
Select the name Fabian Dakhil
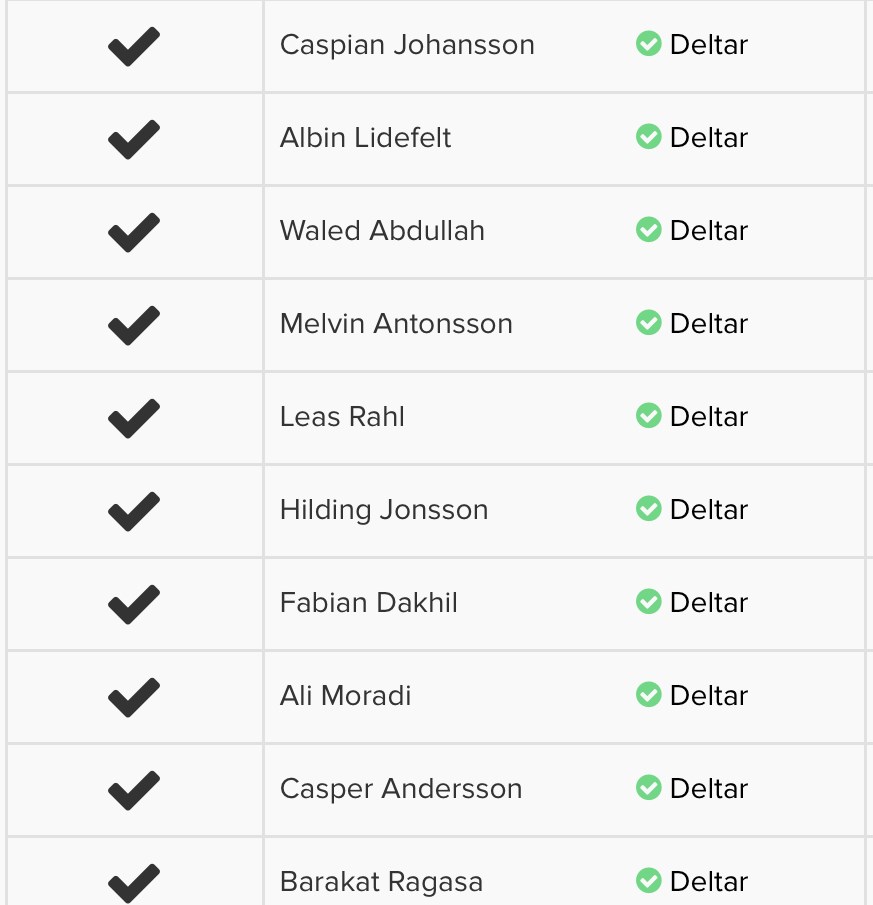[369, 603]
